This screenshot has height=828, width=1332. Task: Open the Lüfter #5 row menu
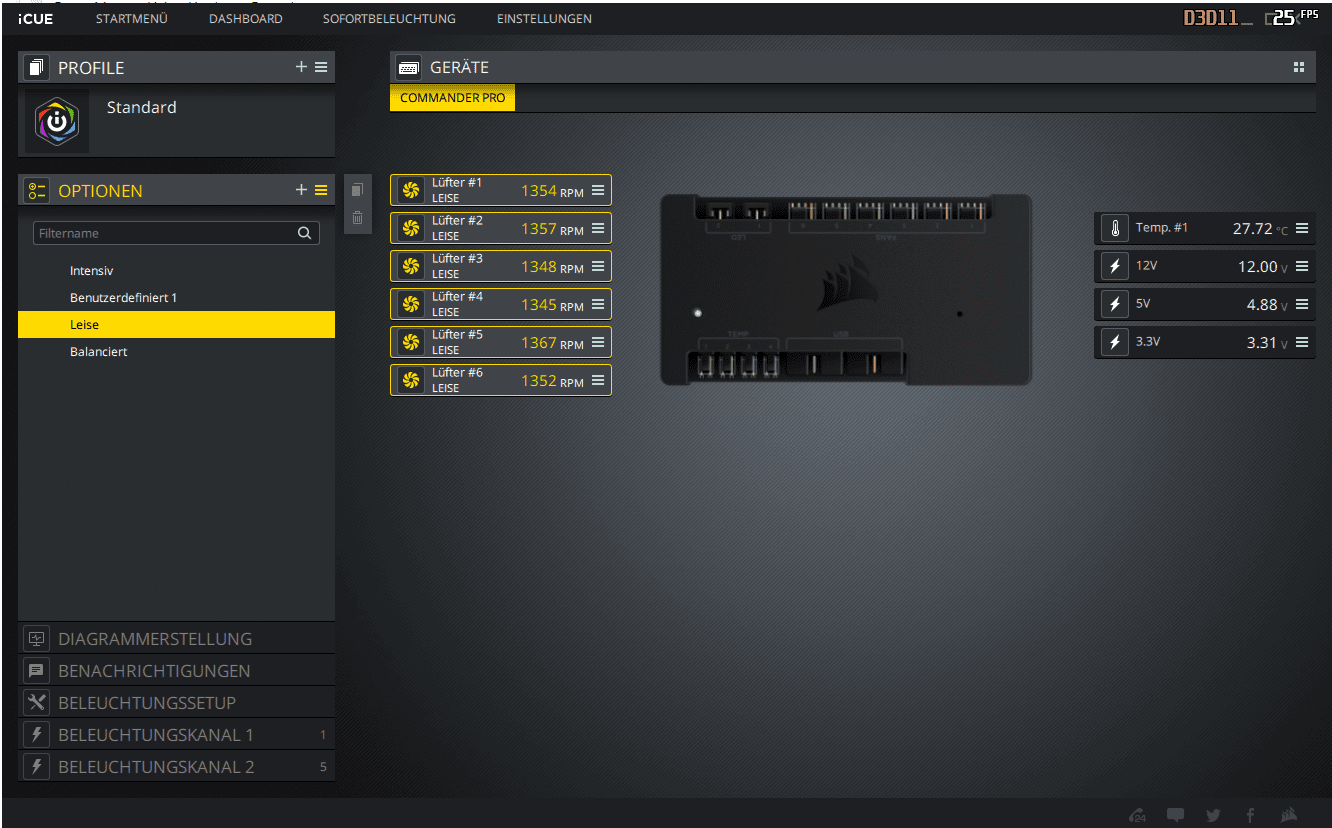[x=598, y=342]
